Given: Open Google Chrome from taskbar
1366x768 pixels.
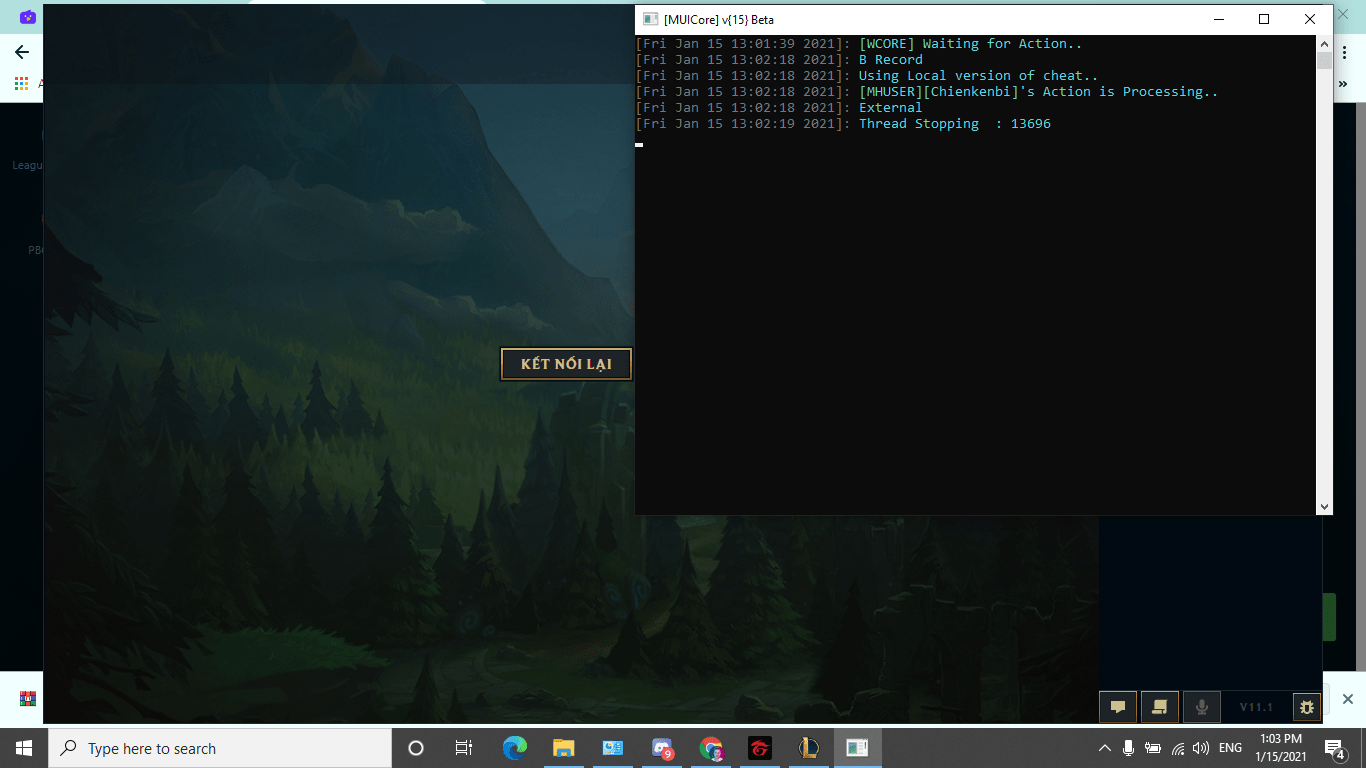Looking at the screenshot, I should (x=711, y=748).
